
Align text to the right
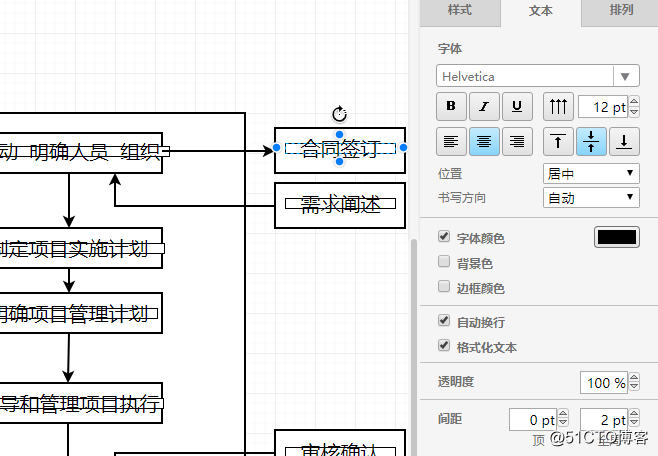point(517,141)
